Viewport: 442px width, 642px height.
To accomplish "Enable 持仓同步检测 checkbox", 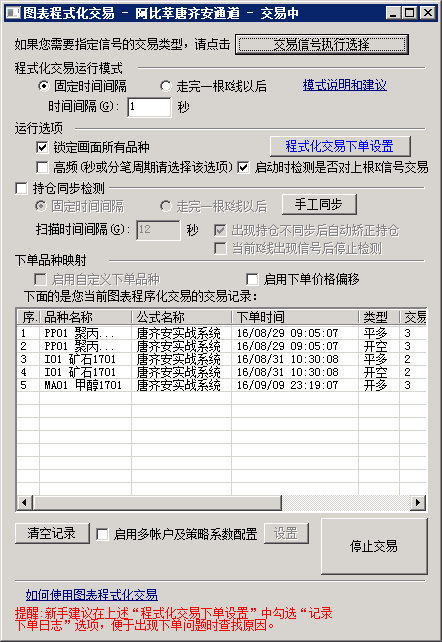I will coord(21,188).
